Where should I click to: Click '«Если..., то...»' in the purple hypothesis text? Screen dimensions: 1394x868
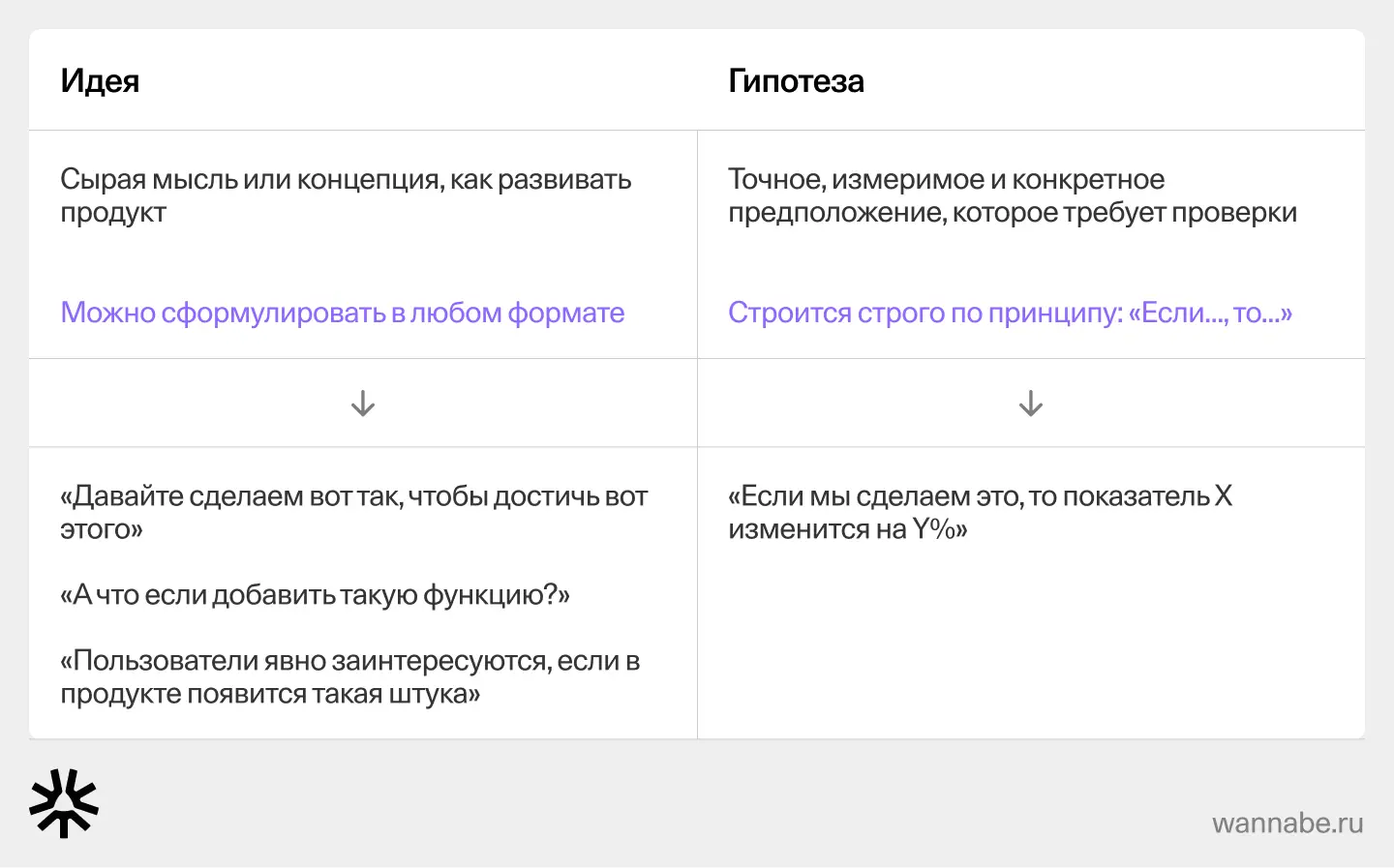[1210, 313]
